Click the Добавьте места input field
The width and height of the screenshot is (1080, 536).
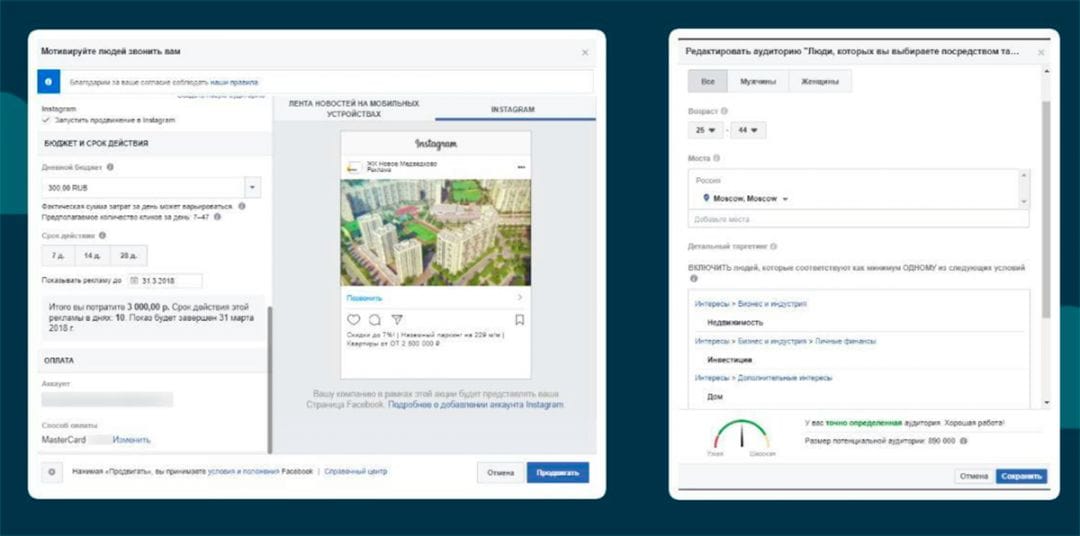pyautogui.click(x=858, y=219)
